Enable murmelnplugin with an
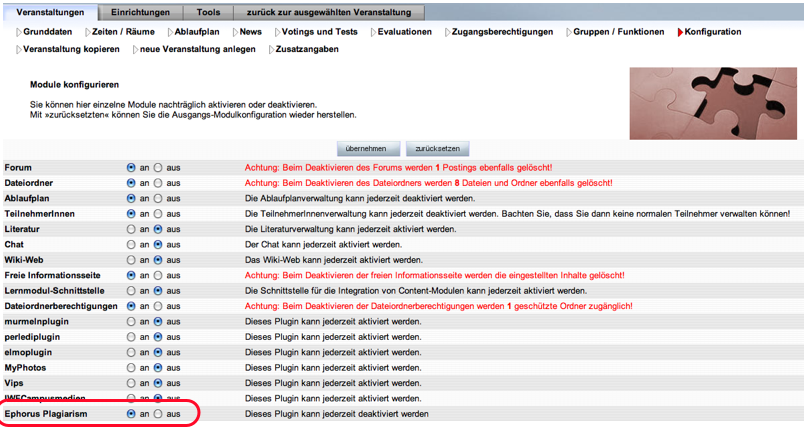 pos(131,322)
